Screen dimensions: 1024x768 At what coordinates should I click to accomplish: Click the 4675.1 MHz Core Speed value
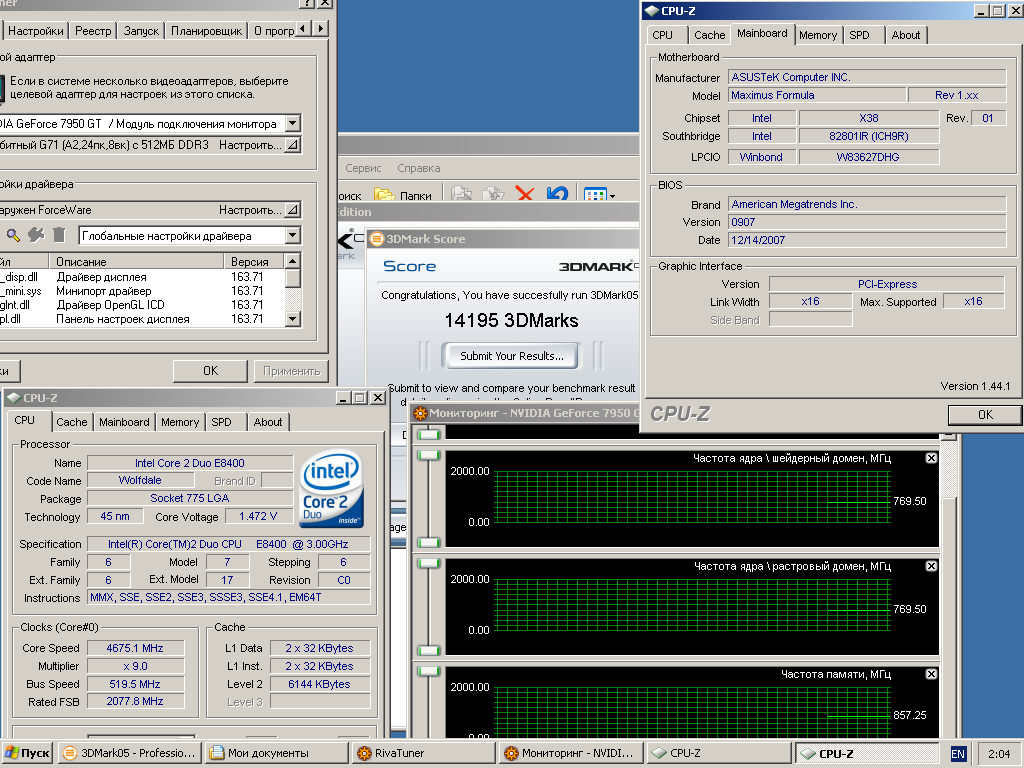coord(135,648)
